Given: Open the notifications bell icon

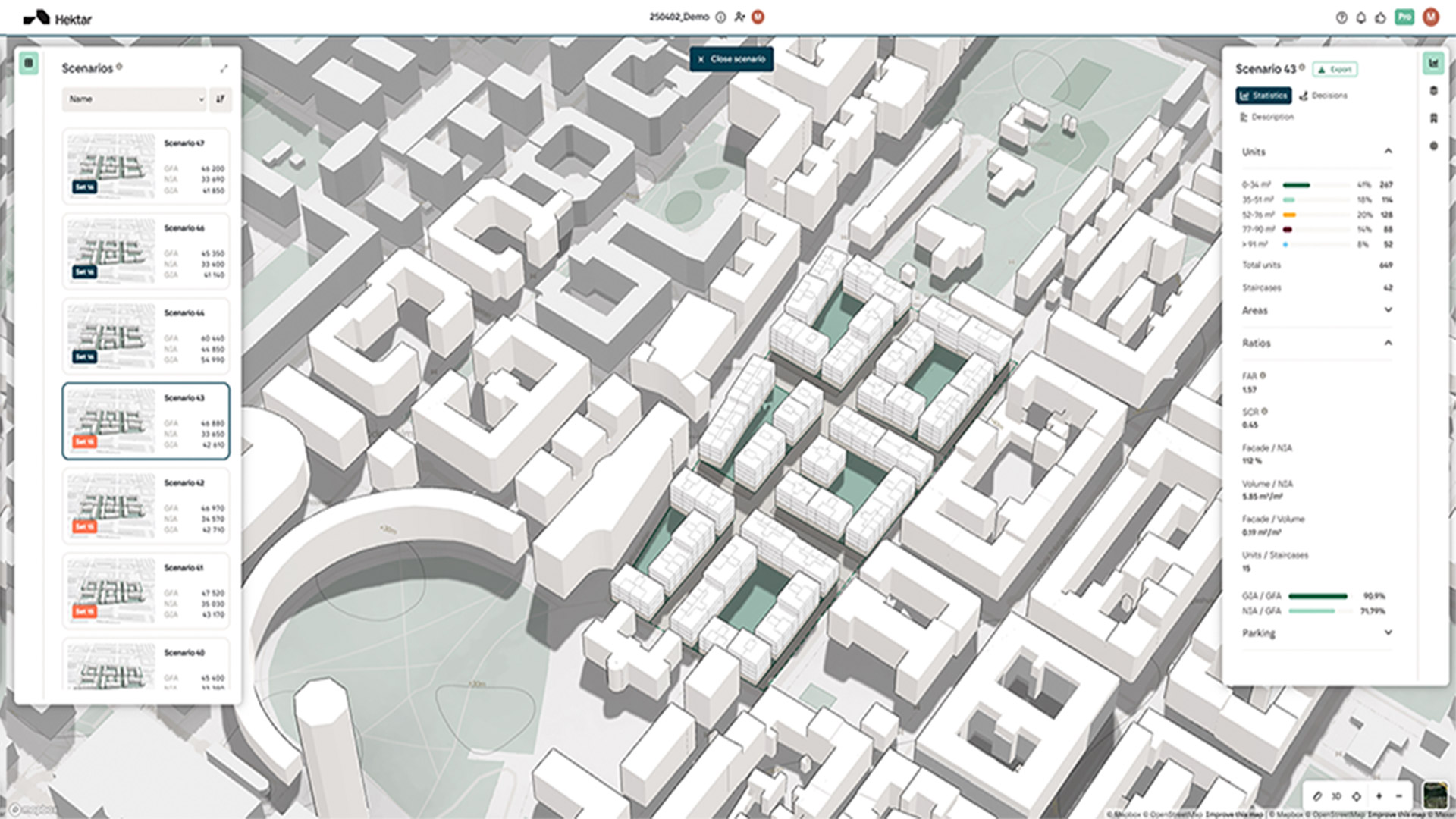Looking at the screenshot, I should (1361, 17).
